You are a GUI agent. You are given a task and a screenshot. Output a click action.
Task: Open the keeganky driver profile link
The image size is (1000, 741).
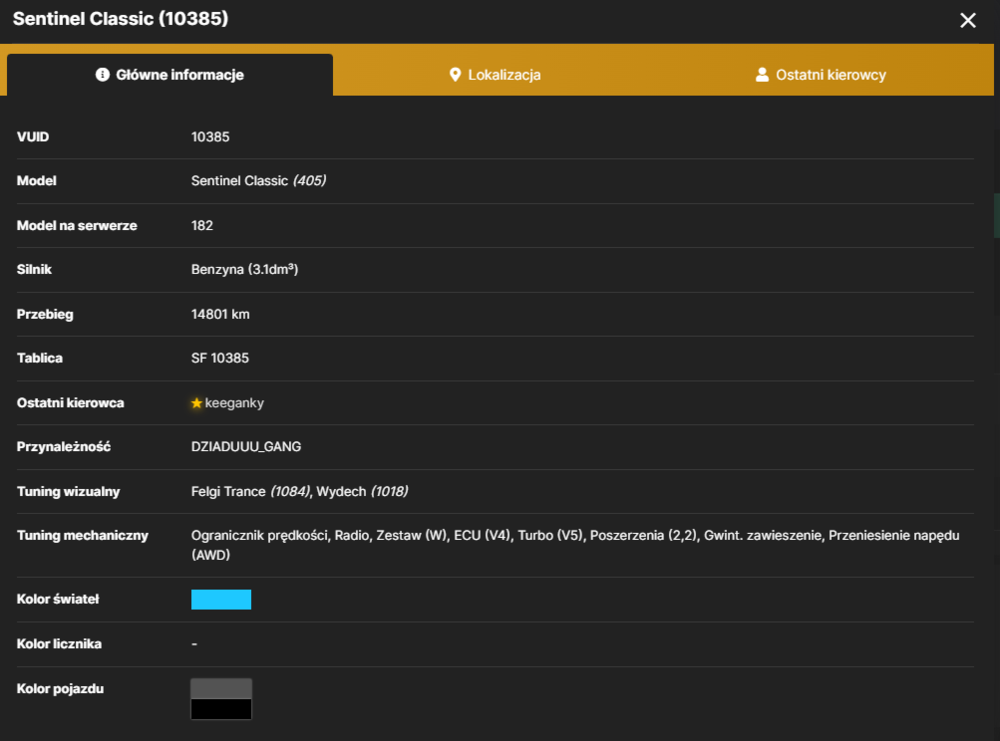click(234, 403)
